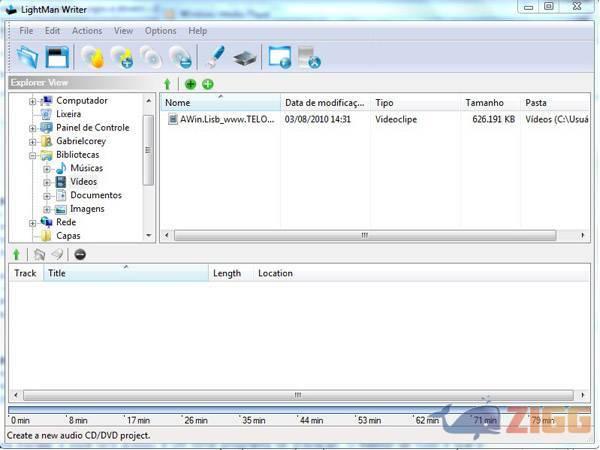Remove track with black minus icon
This screenshot has width=600, height=450.
point(80,254)
